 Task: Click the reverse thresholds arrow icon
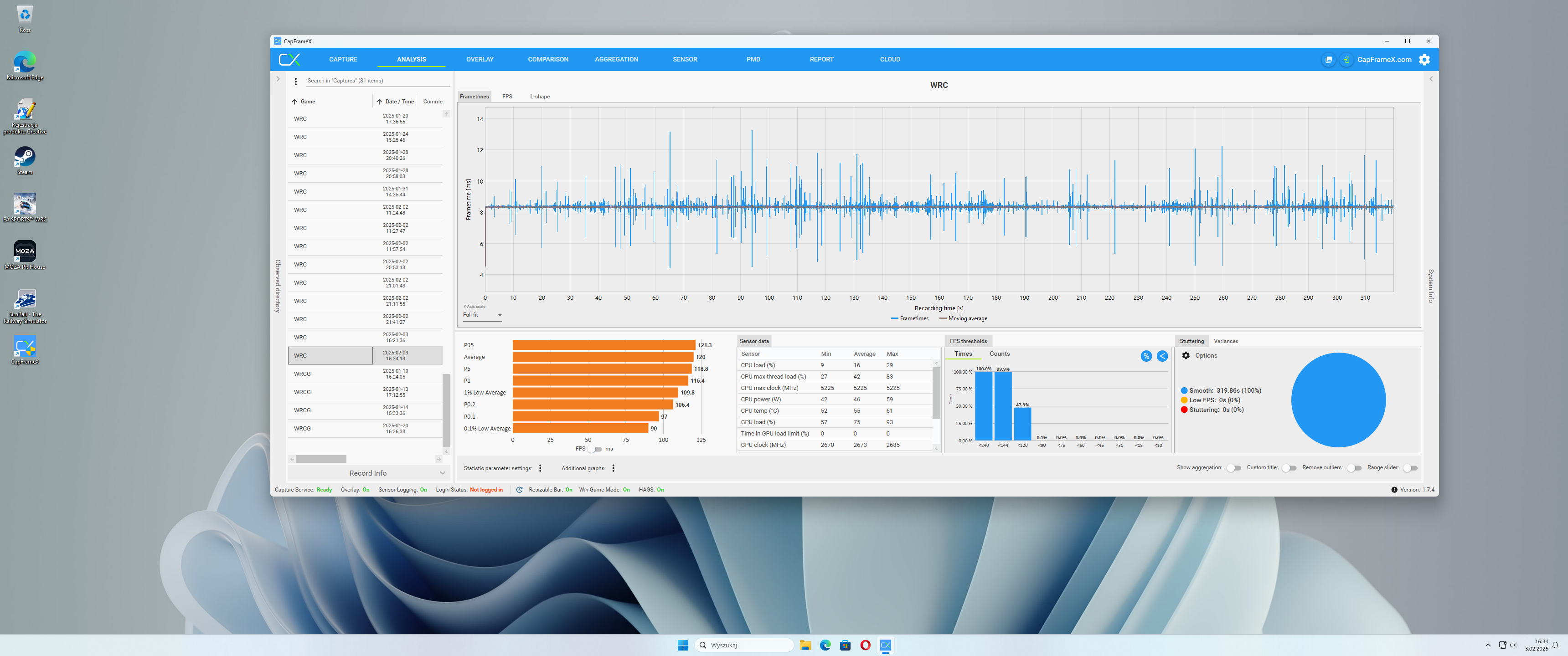pyautogui.click(x=1162, y=356)
